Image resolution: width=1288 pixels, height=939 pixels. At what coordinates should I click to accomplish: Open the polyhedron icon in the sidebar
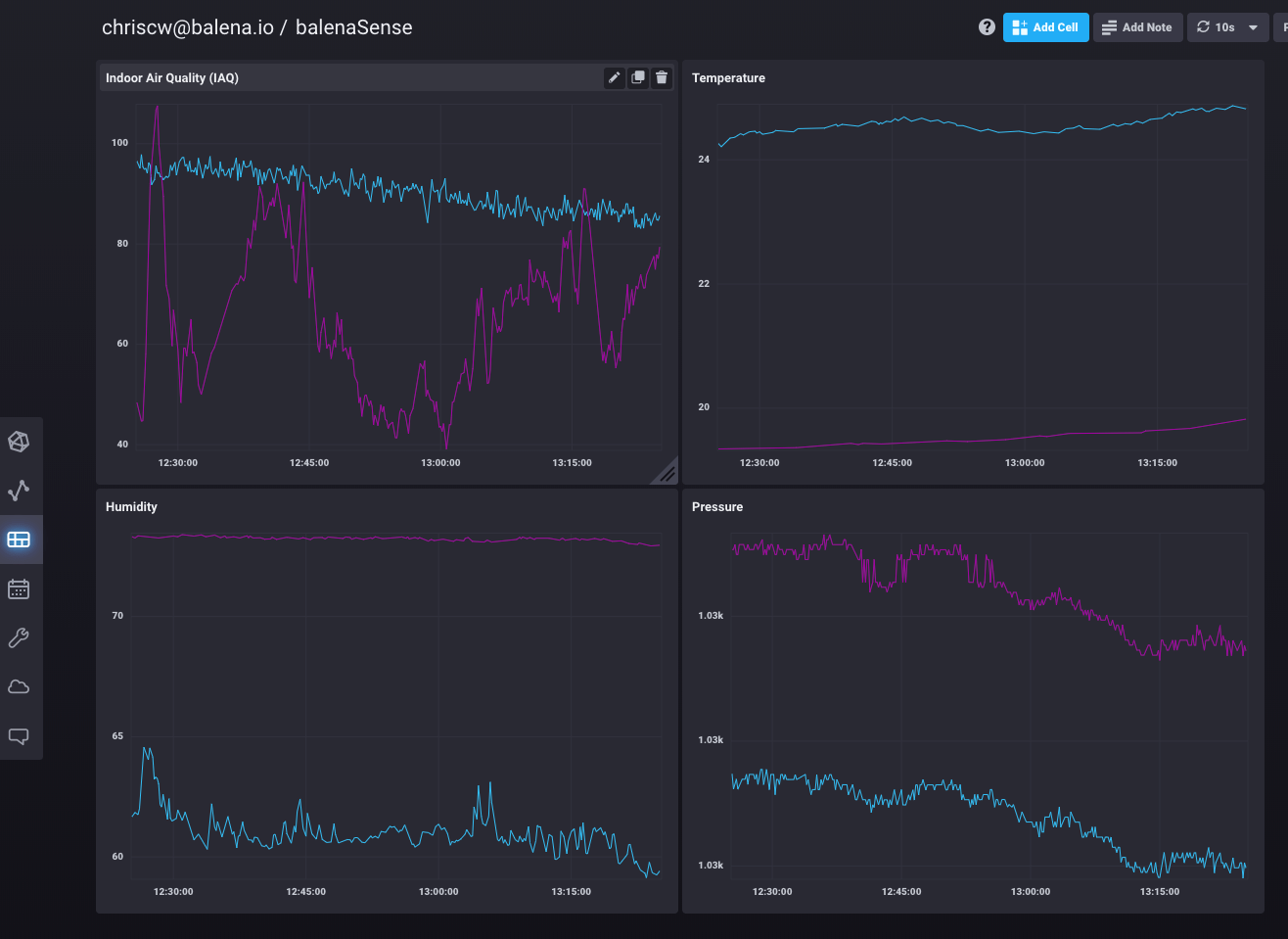point(19,442)
